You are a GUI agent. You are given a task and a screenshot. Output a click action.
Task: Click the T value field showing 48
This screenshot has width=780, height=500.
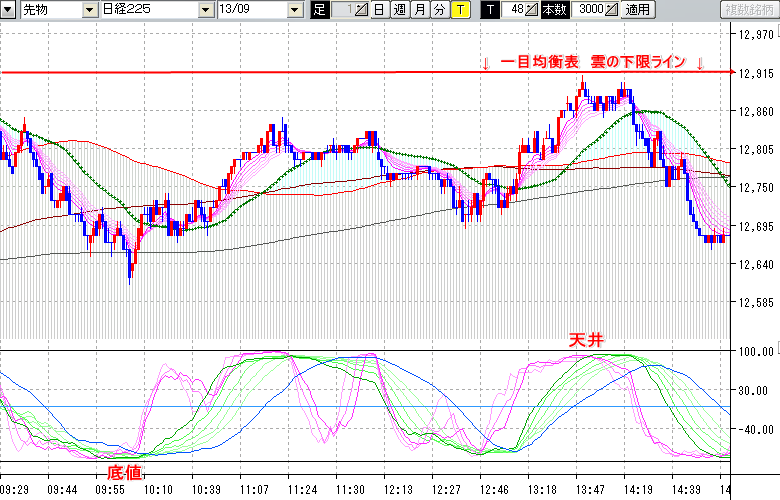click(x=517, y=10)
